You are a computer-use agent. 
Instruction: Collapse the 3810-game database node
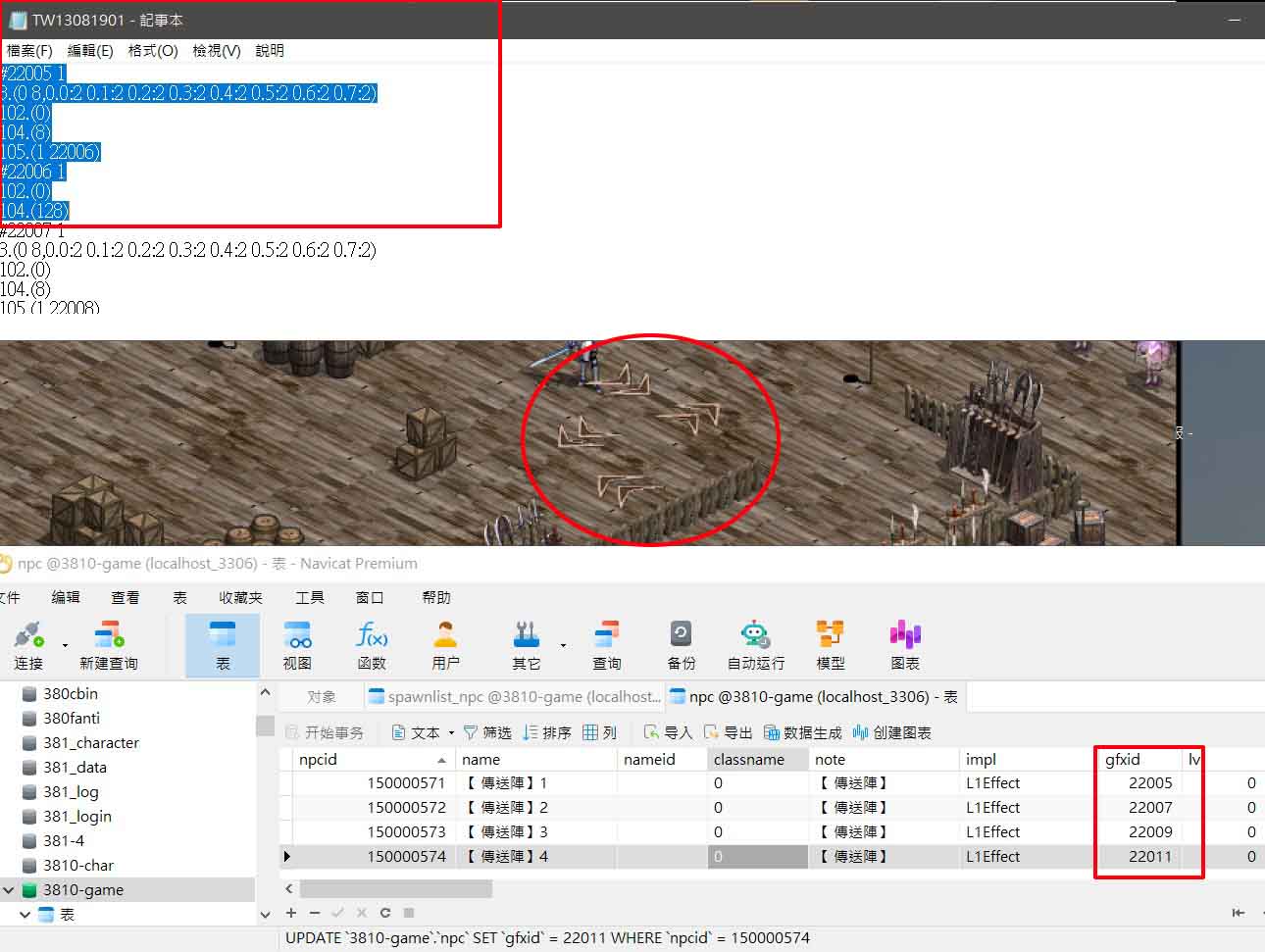[9, 890]
